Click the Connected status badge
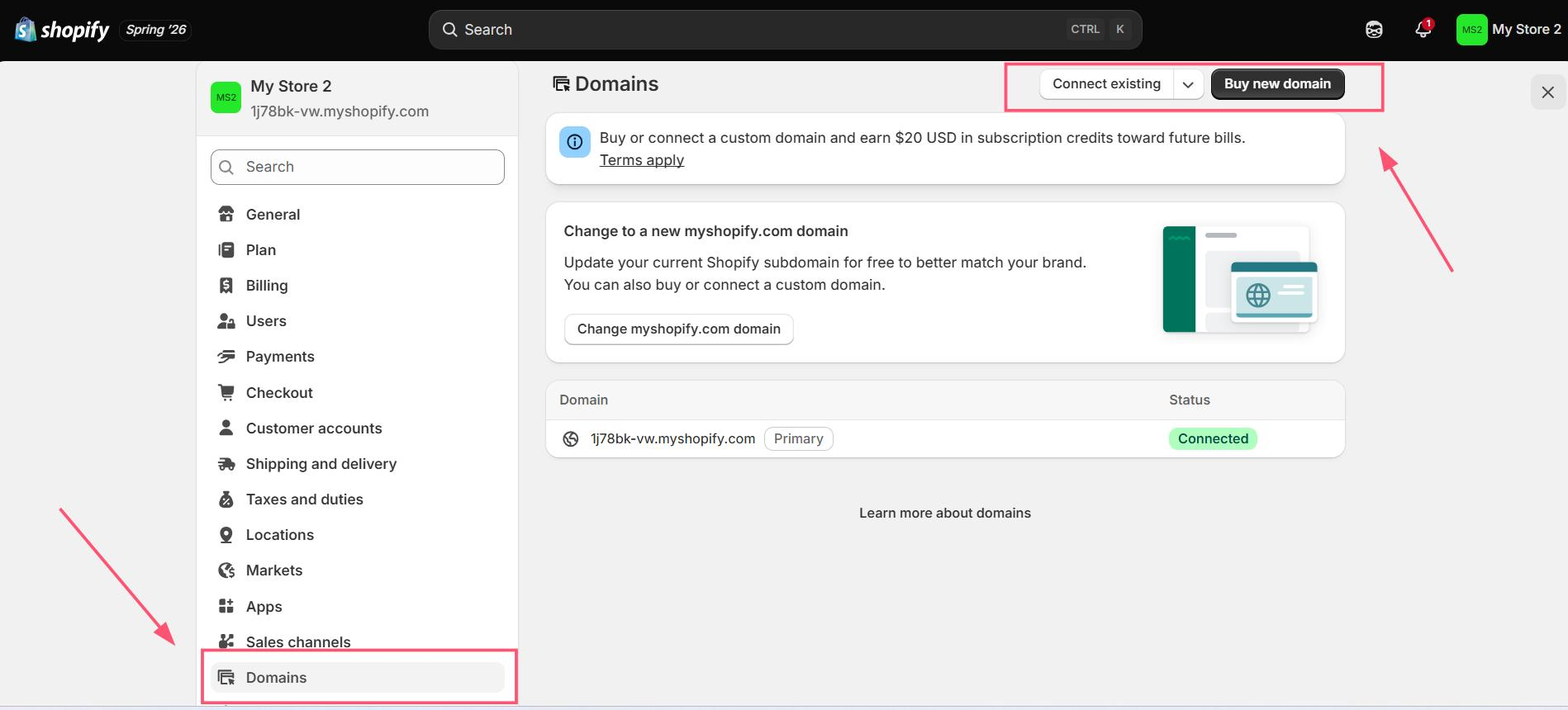Screen dimensions: 1568x710 pyautogui.click(x=1213, y=439)
